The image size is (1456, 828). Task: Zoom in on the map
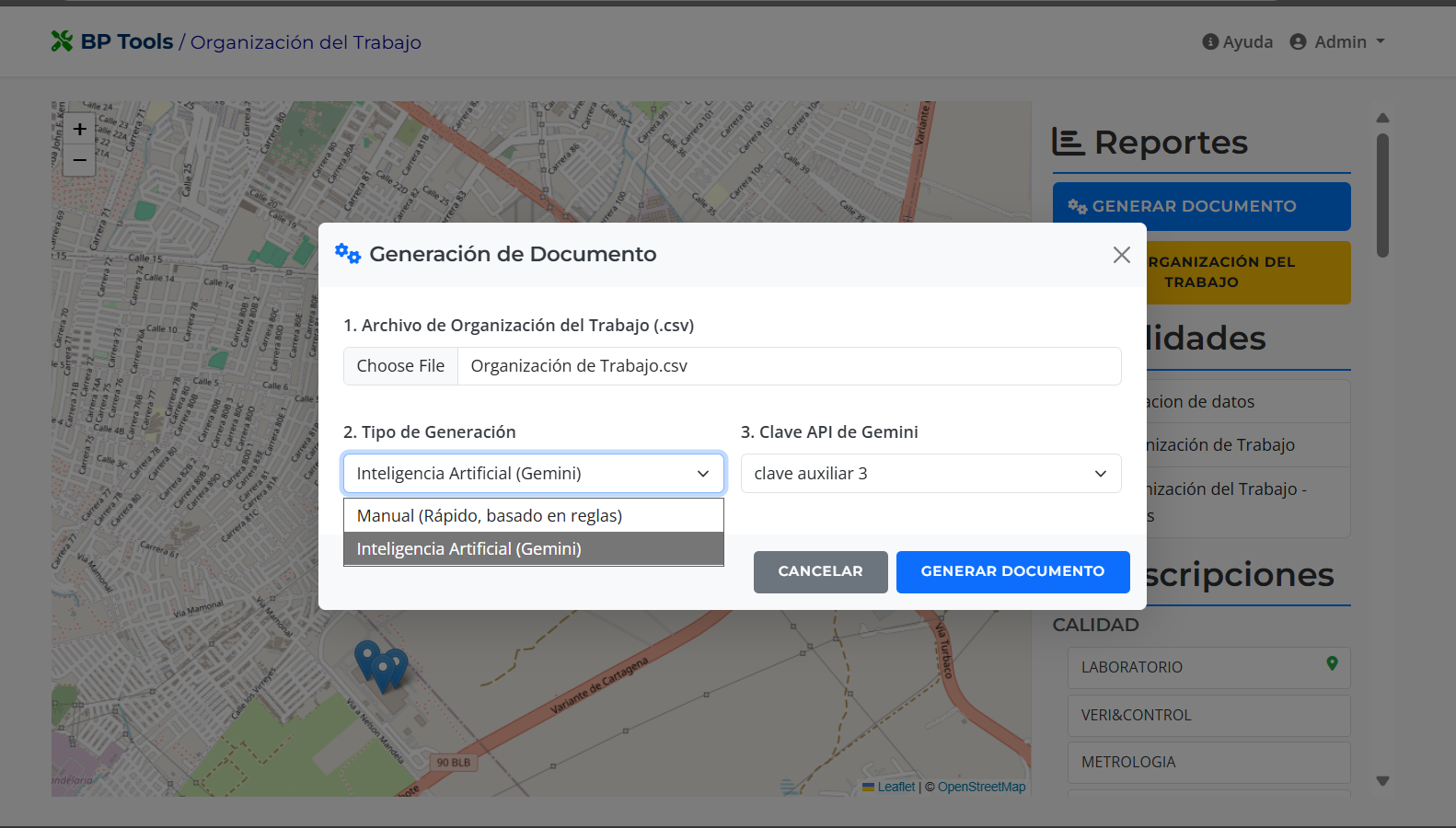[80, 129]
